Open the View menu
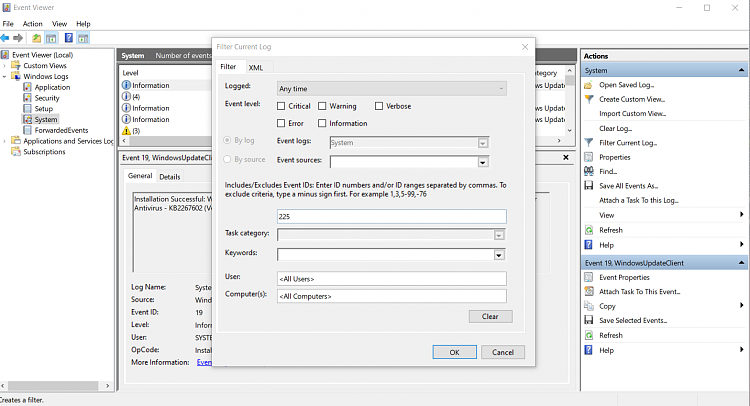 coord(59,23)
